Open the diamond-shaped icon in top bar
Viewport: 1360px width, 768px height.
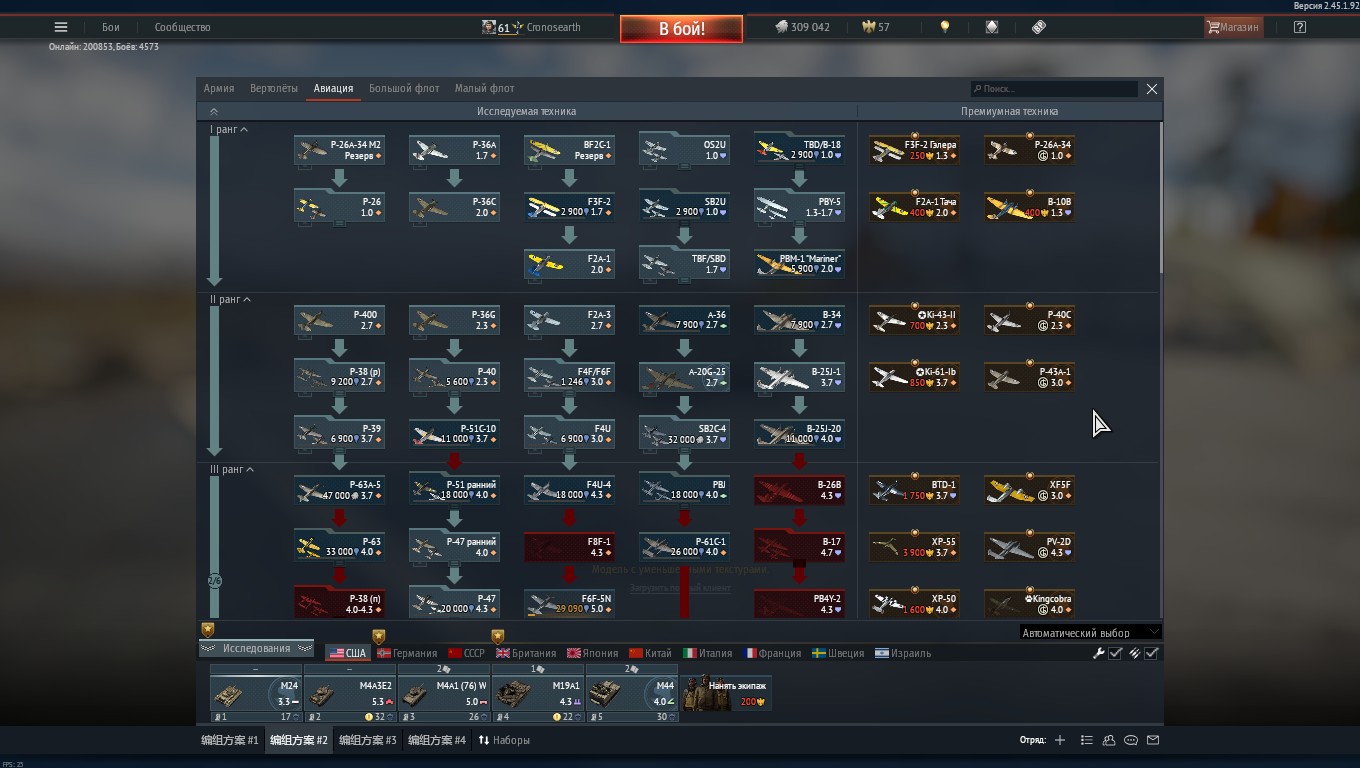pyautogui.click(x=992, y=27)
